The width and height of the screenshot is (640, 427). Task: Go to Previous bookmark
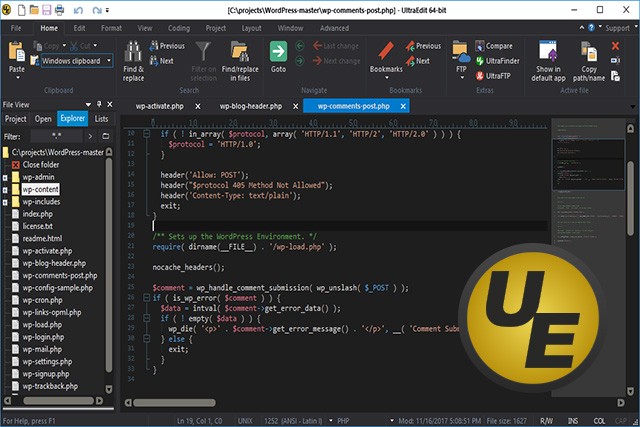tap(423, 46)
